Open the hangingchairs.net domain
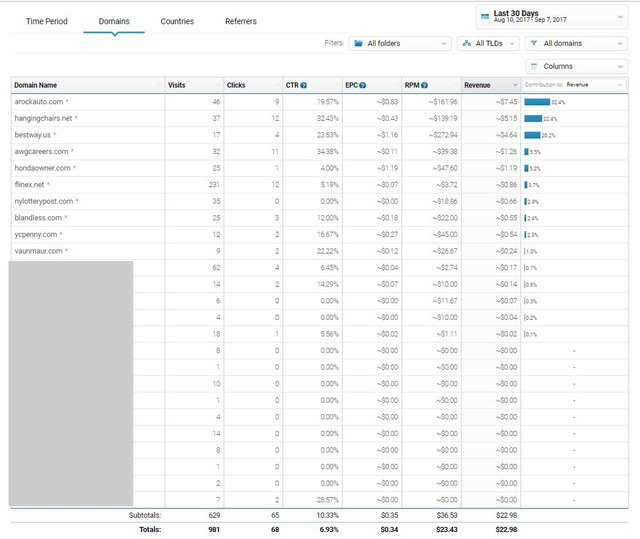This screenshot has width=640, height=539. point(43,118)
